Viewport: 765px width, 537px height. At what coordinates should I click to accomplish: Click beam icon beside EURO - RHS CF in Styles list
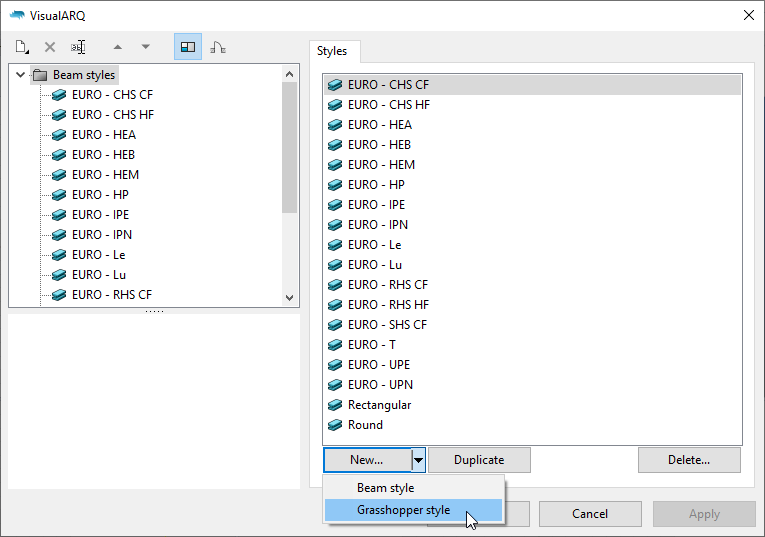(x=335, y=285)
